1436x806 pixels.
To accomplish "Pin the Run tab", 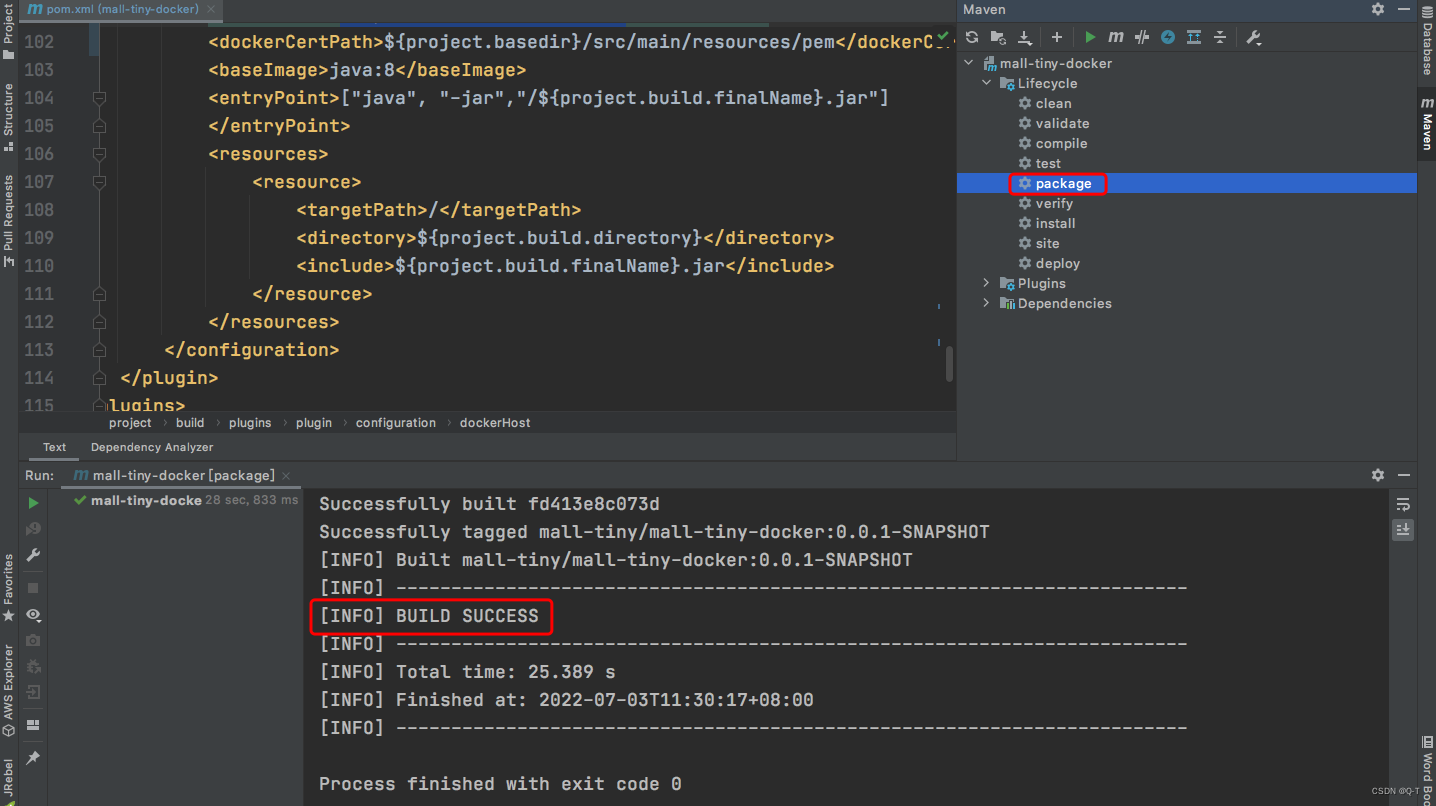I will pyautogui.click(x=33, y=758).
